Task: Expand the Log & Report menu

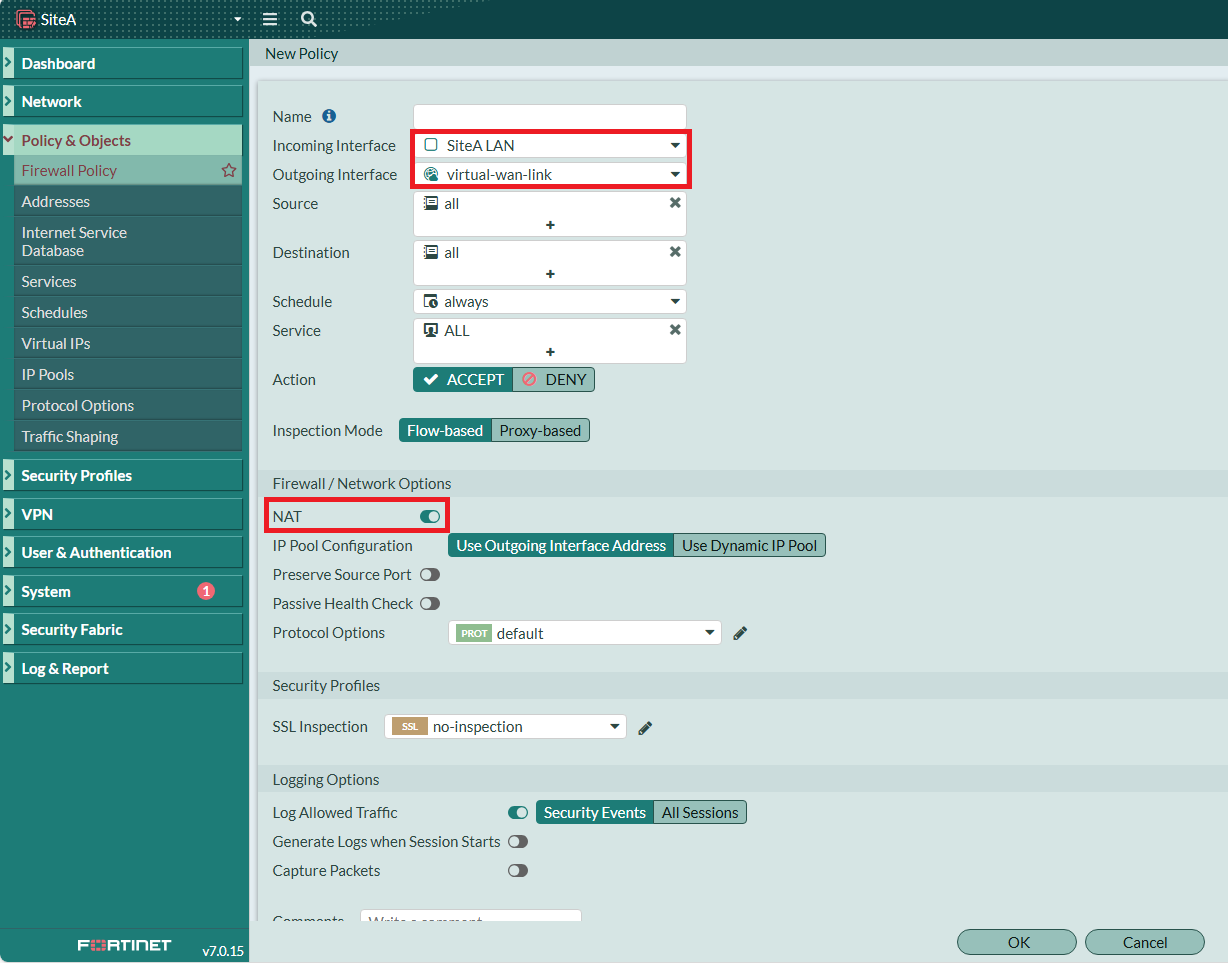Action: [x=122, y=668]
